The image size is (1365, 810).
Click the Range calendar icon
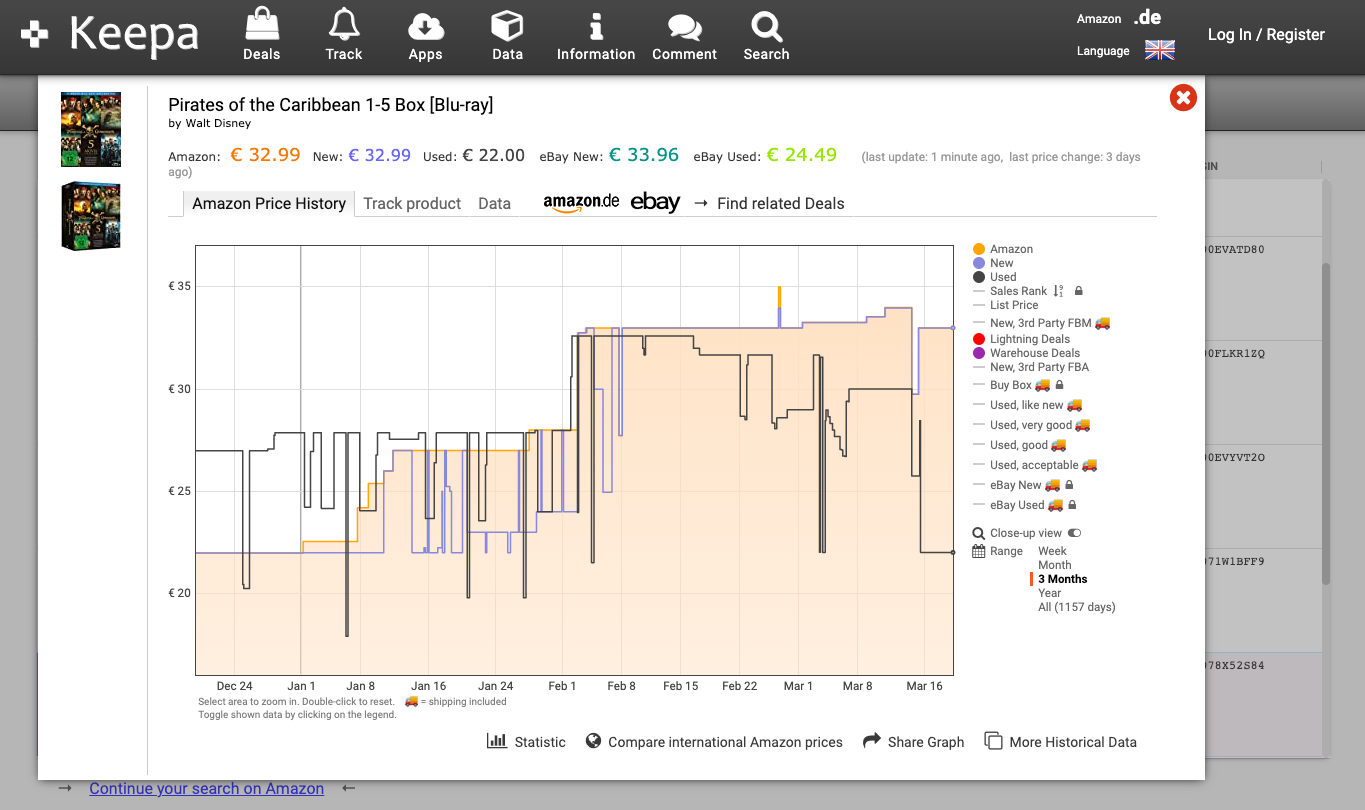tap(979, 551)
